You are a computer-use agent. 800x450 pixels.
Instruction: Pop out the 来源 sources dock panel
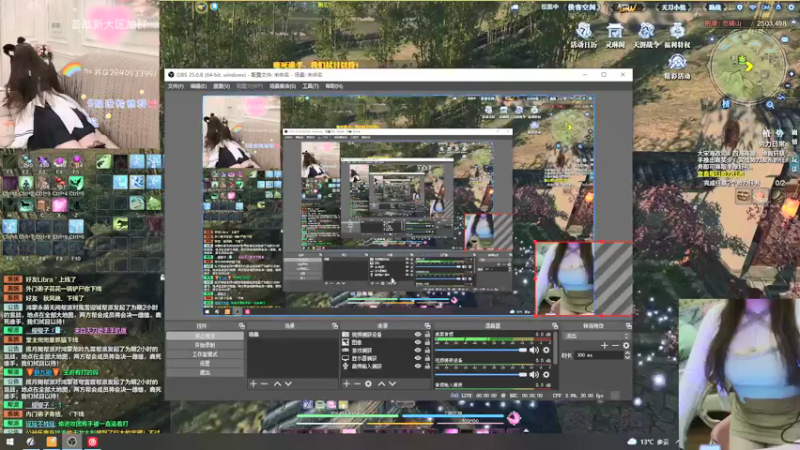click(428, 326)
